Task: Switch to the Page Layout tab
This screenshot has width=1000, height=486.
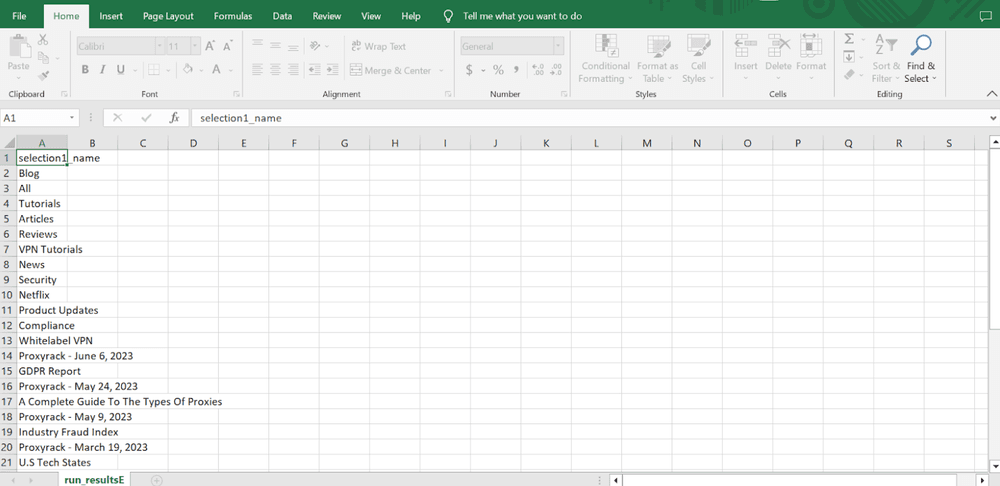Action: (168, 16)
